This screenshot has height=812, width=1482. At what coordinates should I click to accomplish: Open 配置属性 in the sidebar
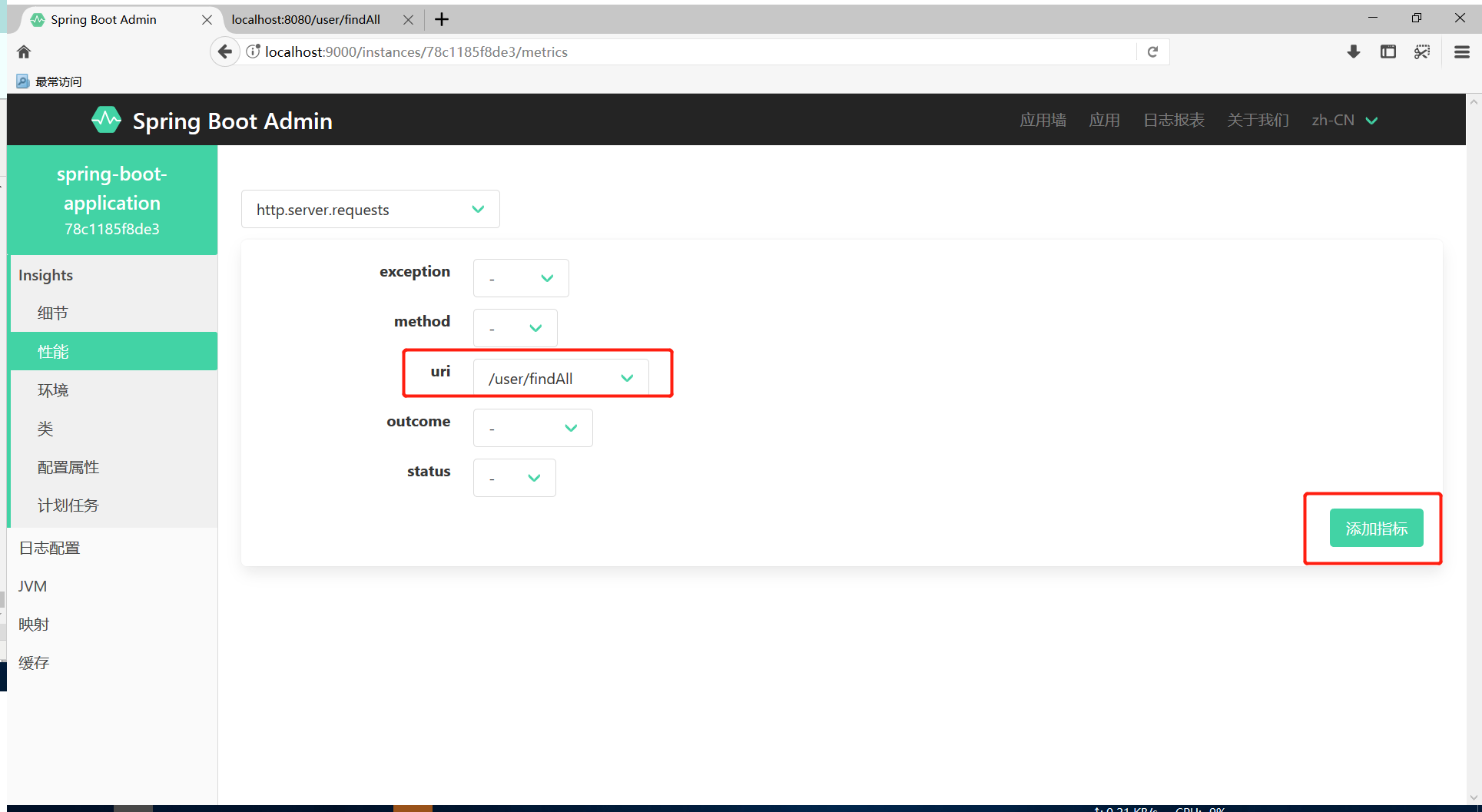coord(114,466)
